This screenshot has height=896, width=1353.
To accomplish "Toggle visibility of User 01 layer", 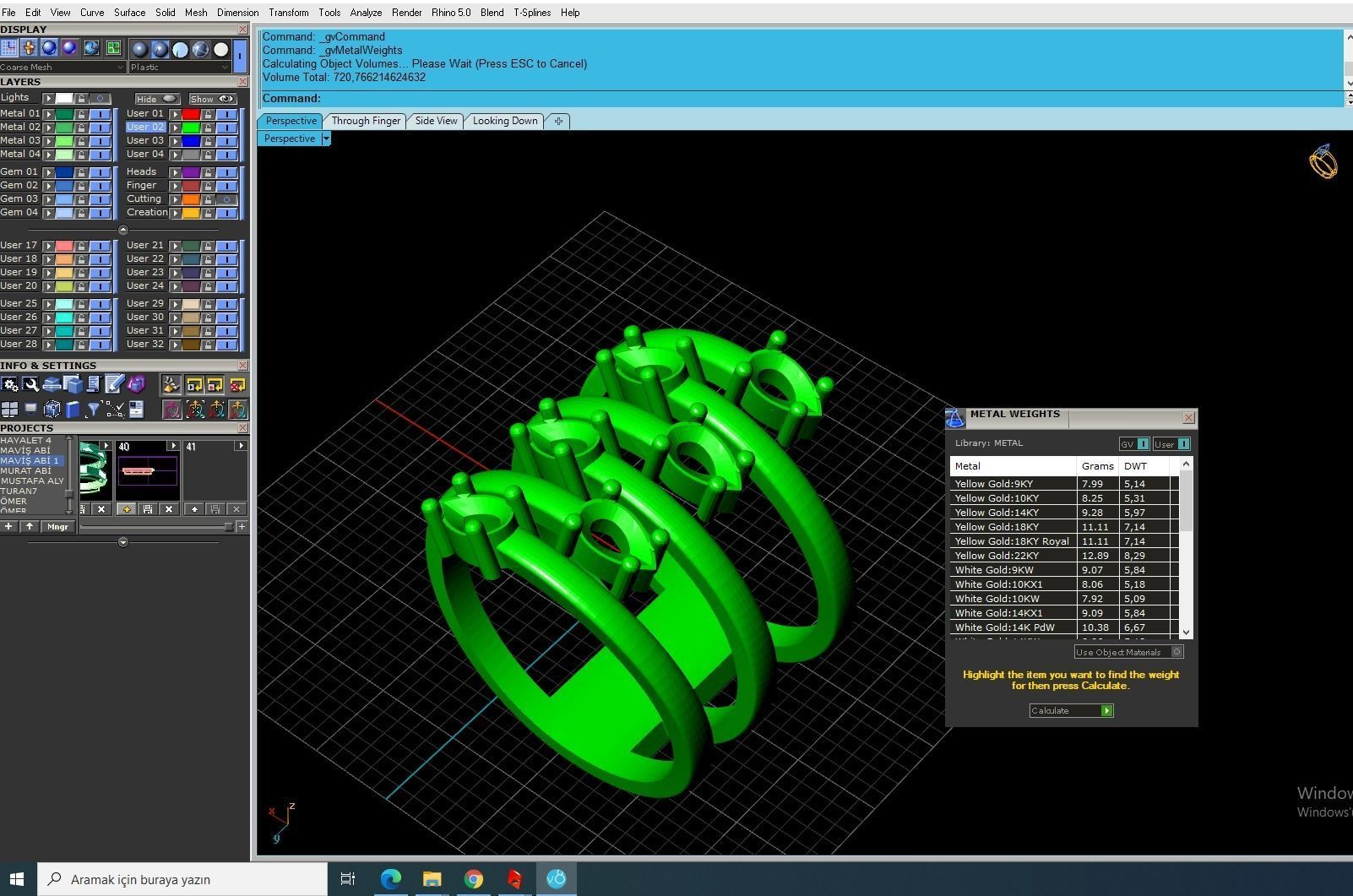I will pos(226,114).
